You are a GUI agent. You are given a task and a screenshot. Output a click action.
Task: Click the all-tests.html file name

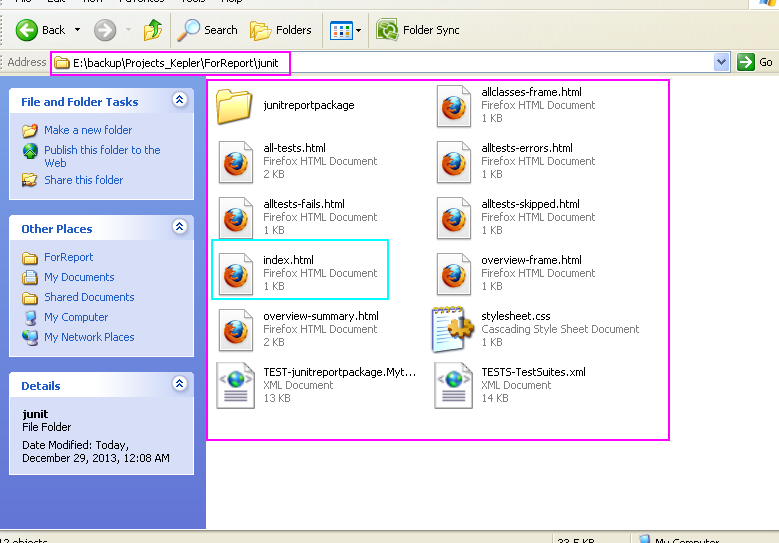(295, 148)
